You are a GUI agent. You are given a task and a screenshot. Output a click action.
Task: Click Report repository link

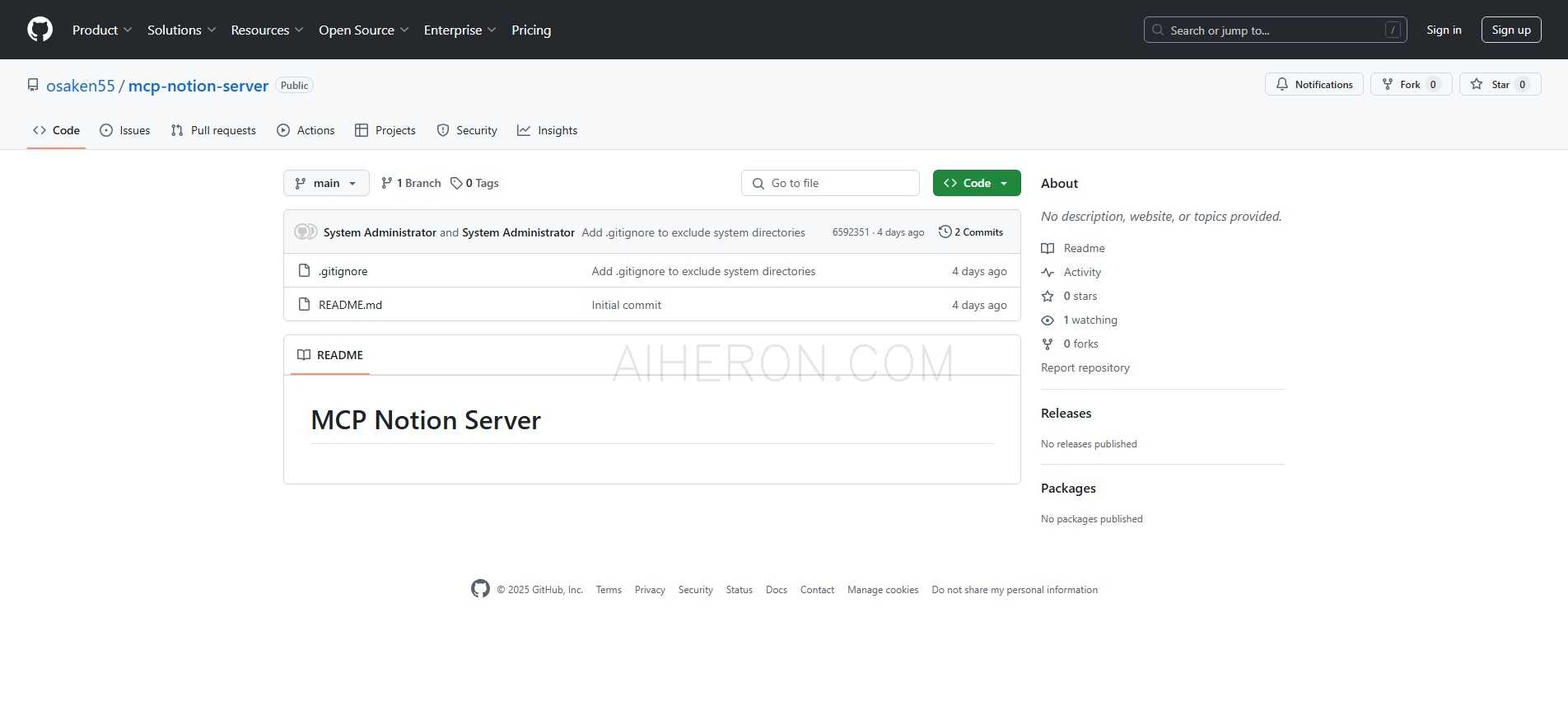[x=1085, y=367]
